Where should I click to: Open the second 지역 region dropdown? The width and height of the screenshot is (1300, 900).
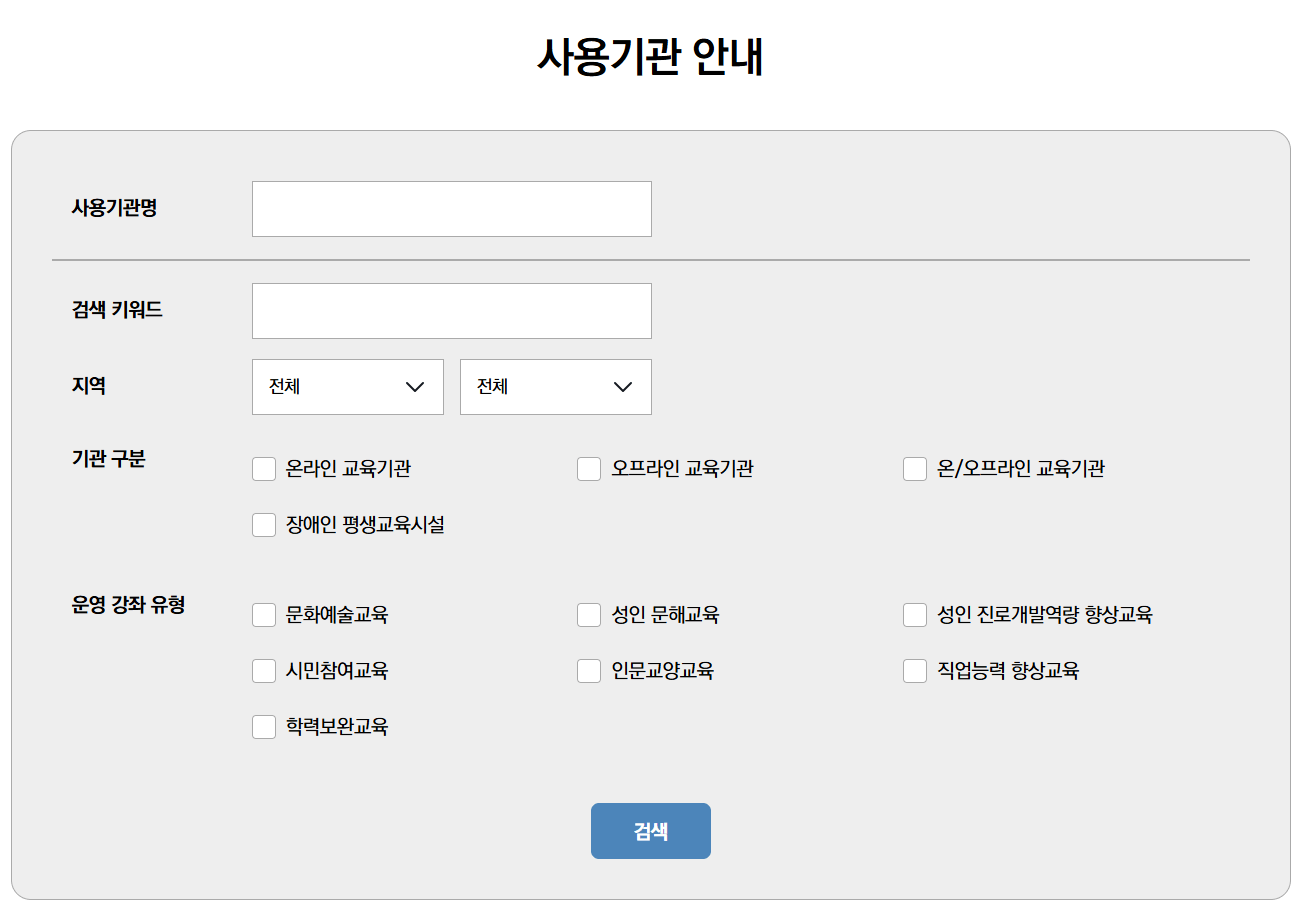point(556,387)
